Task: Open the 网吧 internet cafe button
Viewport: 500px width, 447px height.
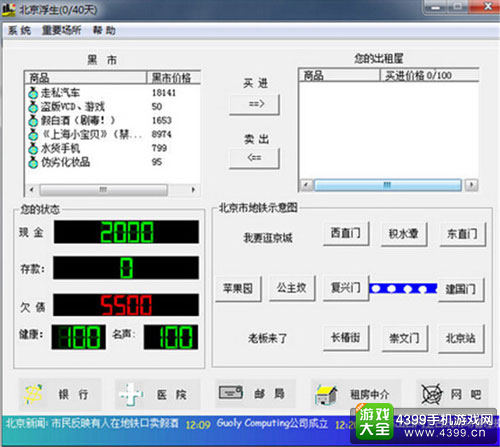Action: pos(453,395)
